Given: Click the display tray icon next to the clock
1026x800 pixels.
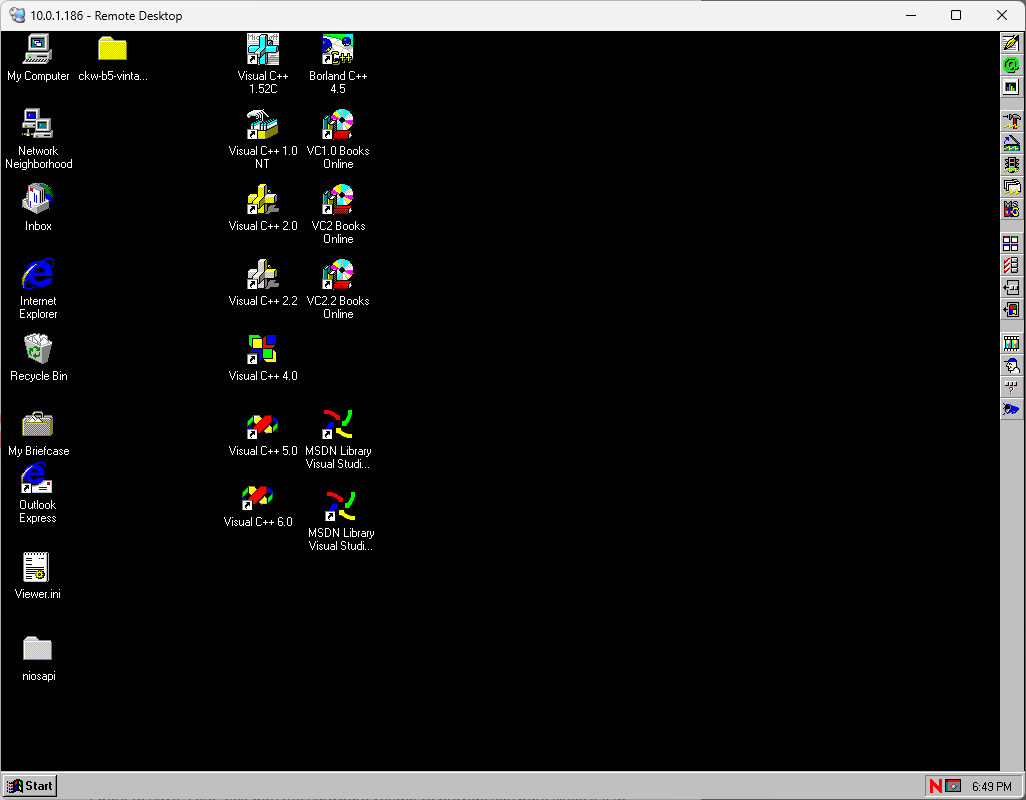Looking at the screenshot, I should pos(953,786).
